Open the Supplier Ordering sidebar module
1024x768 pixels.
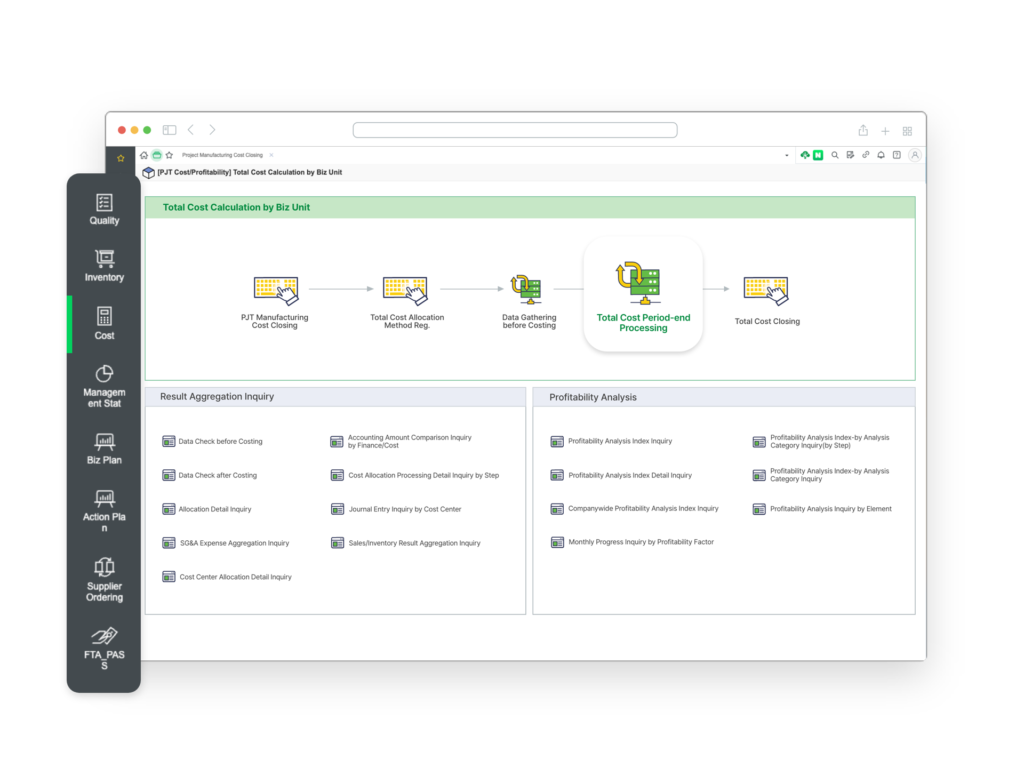pyautogui.click(x=104, y=579)
